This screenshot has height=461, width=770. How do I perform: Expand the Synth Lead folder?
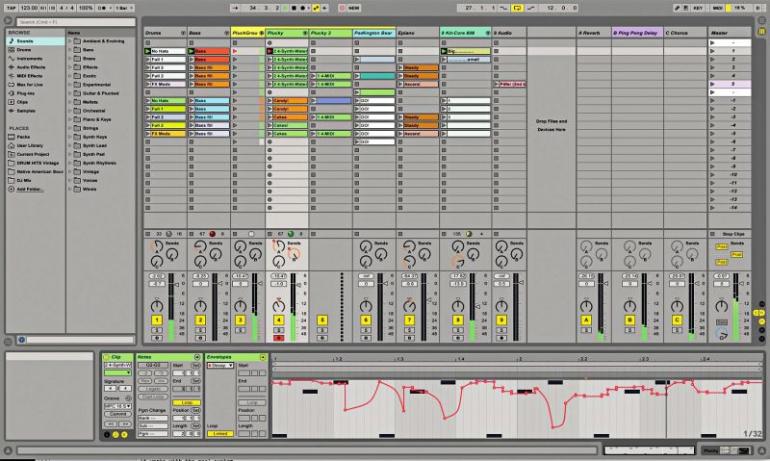(x=70, y=146)
